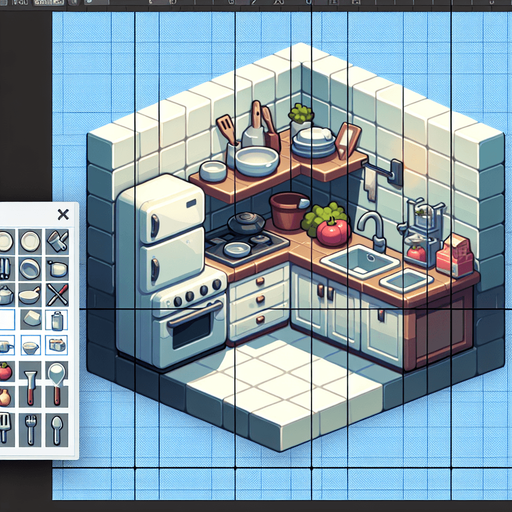Pick the lidded stock pot tile
The height and width of the screenshot is (512, 512).
[x=7, y=295]
